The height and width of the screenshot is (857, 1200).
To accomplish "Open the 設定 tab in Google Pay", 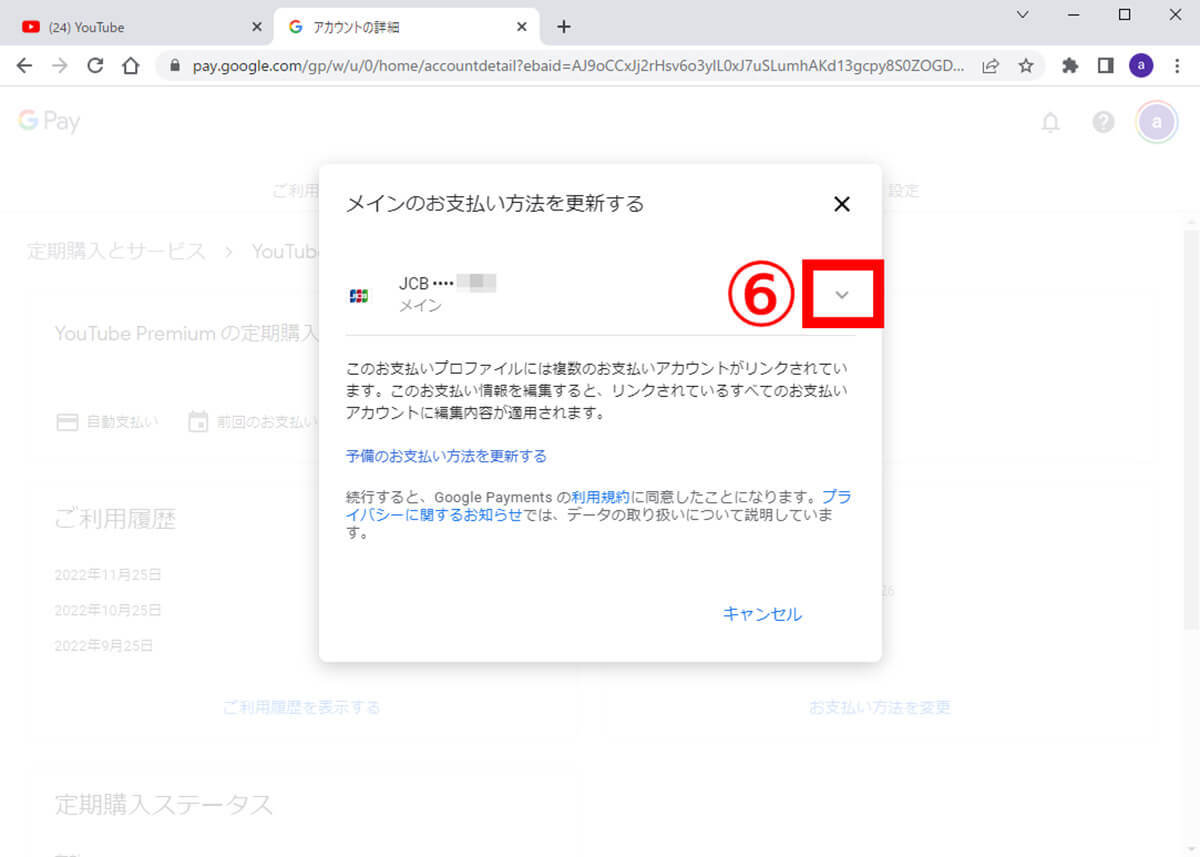I will click(903, 191).
